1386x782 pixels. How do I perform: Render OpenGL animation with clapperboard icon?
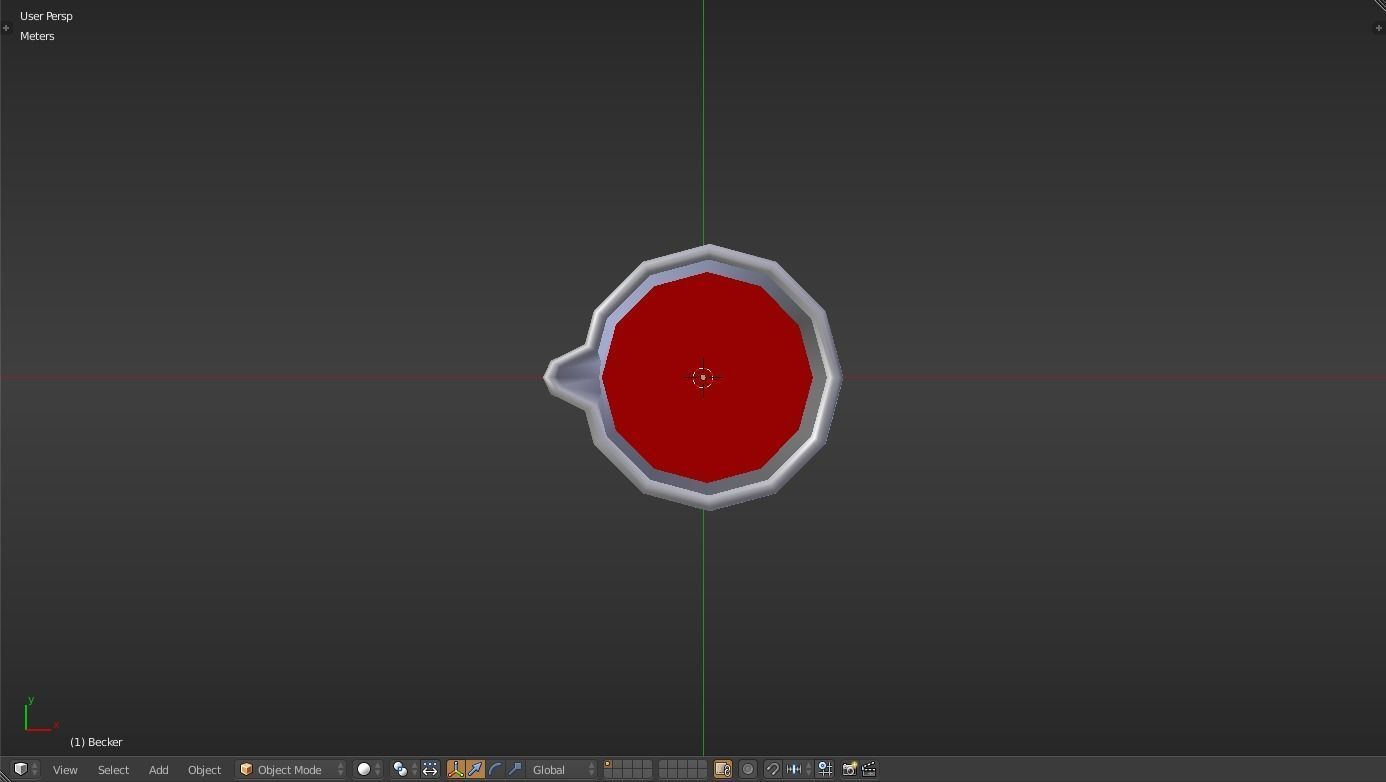click(x=869, y=769)
